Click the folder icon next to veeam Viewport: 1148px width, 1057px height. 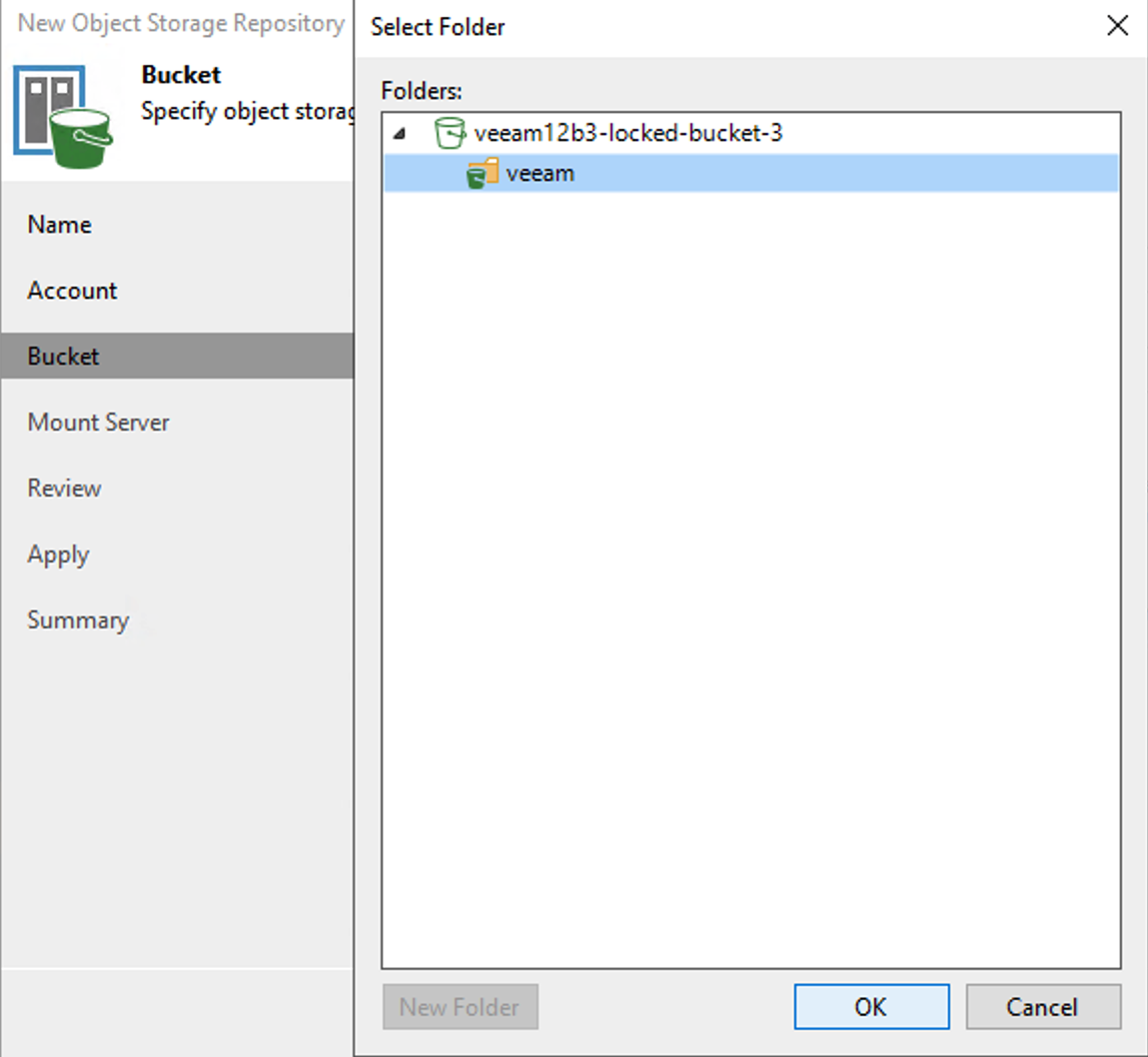coord(483,174)
